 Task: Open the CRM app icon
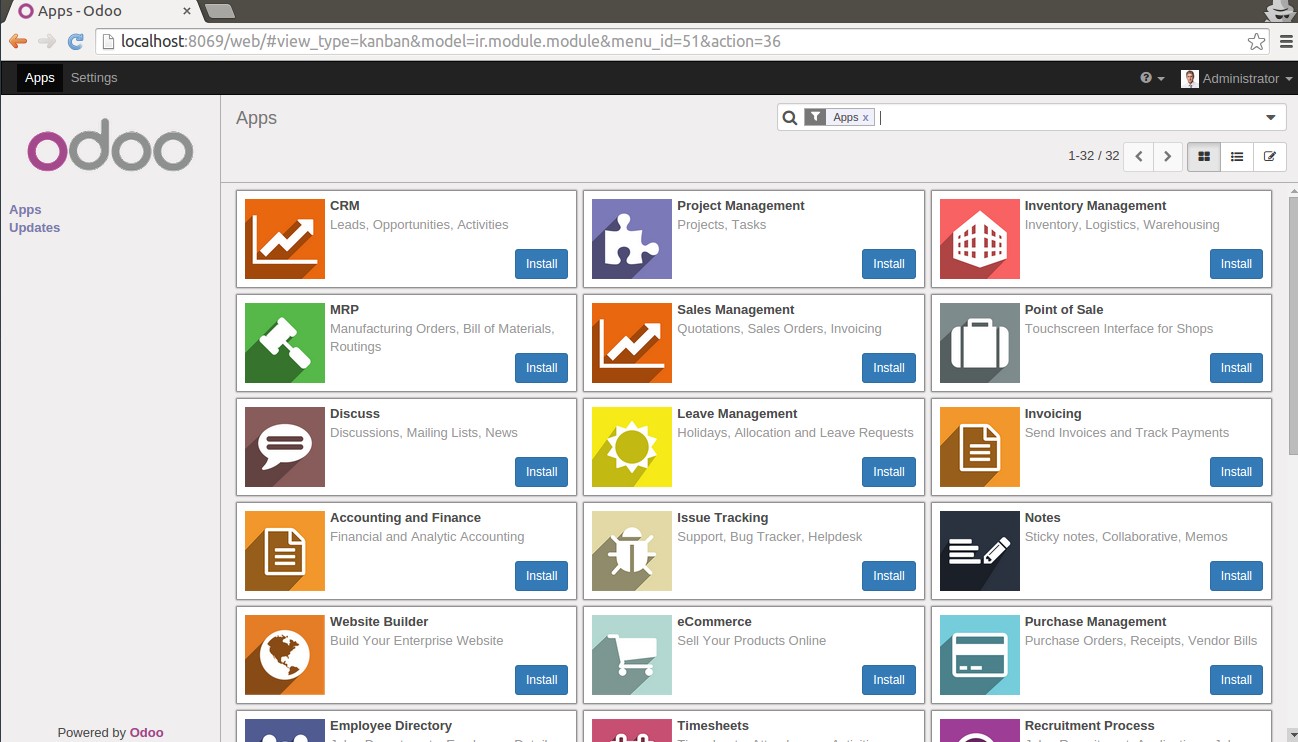pyautogui.click(x=285, y=239)
